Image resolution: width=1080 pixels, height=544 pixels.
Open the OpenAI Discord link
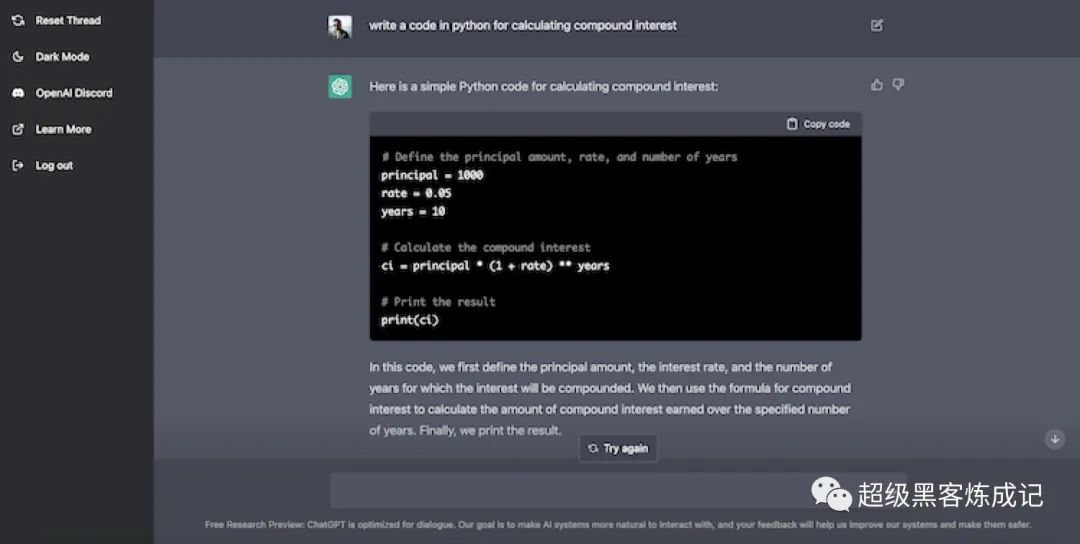74,93
